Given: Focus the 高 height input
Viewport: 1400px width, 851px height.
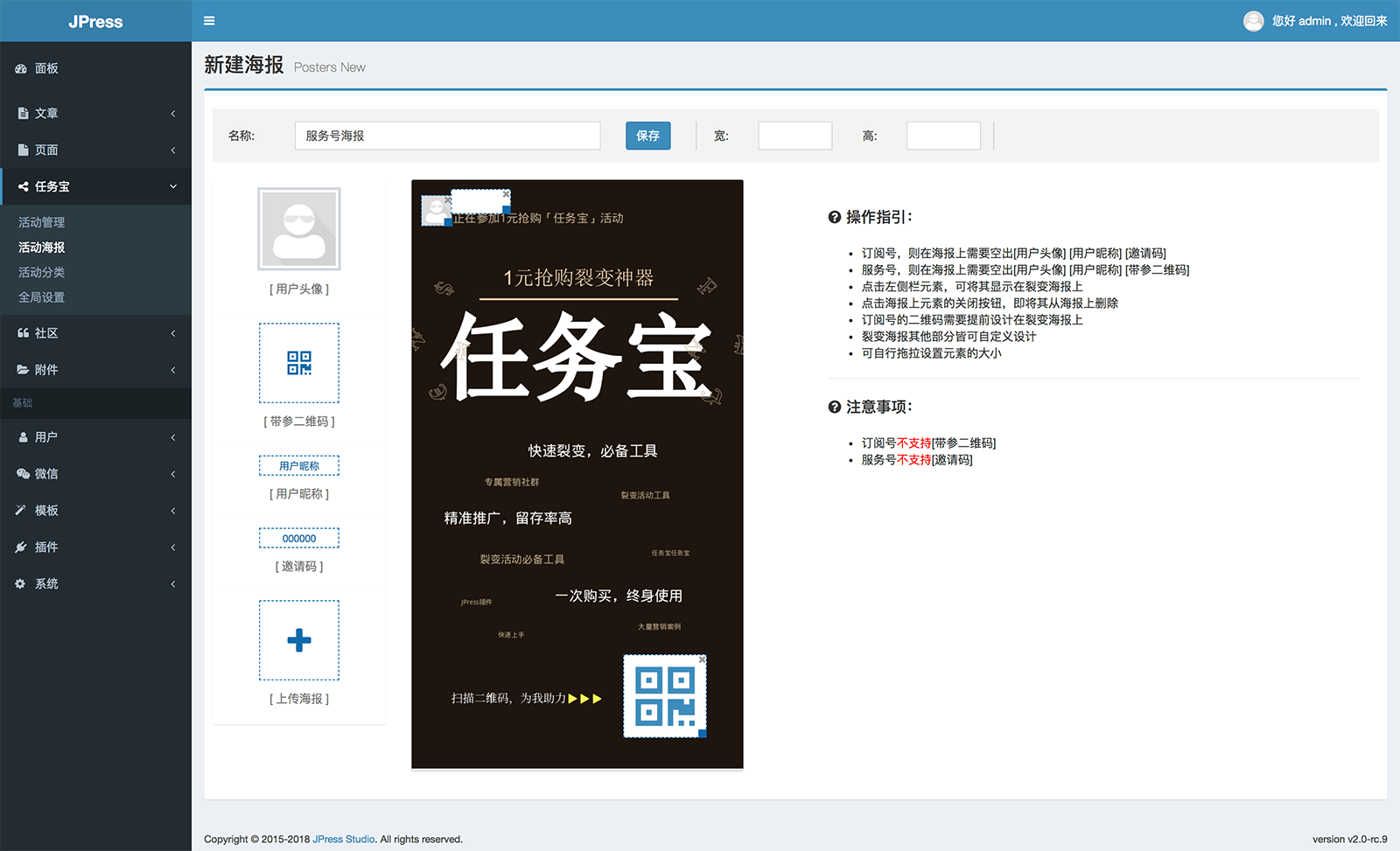Looking at the screenshot, I should click(x=943, y=136).
